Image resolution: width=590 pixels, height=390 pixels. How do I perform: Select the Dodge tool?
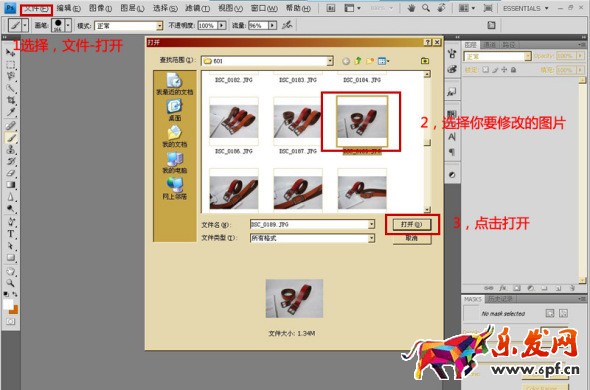(10, 209)
